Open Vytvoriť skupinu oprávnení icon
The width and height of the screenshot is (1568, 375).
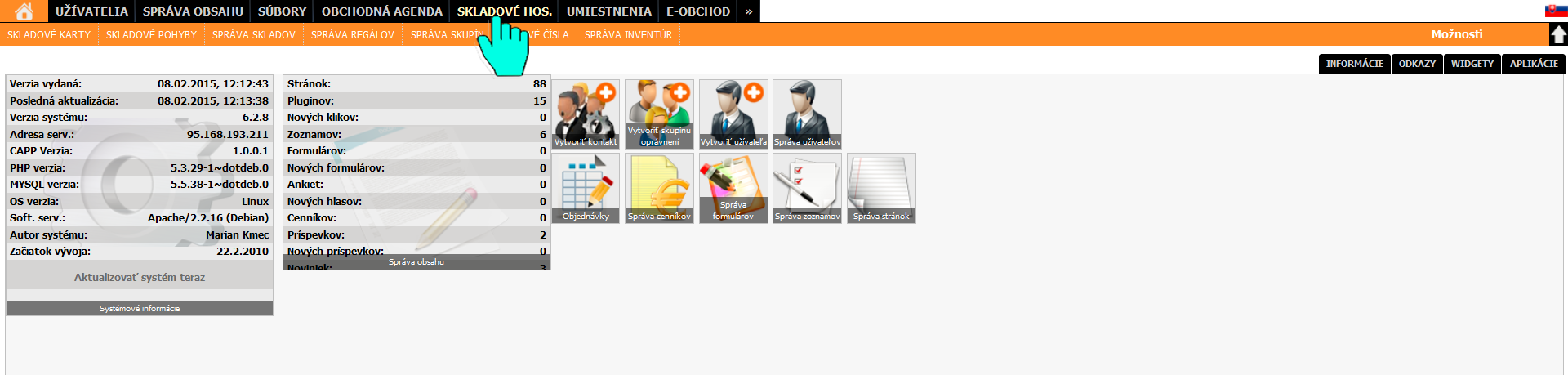(x=659, y=114)
